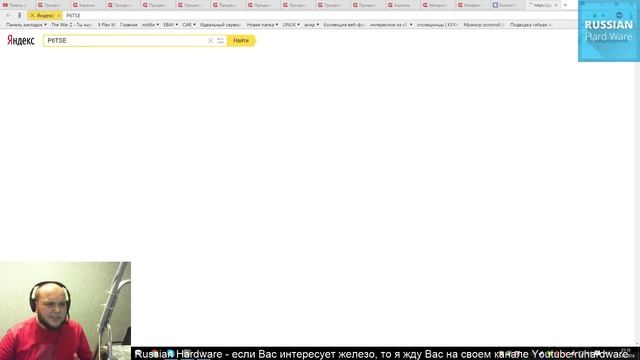Screen dimensions: 640x360
Task: Clear the P6TSE search query with X
Action: 210,41
